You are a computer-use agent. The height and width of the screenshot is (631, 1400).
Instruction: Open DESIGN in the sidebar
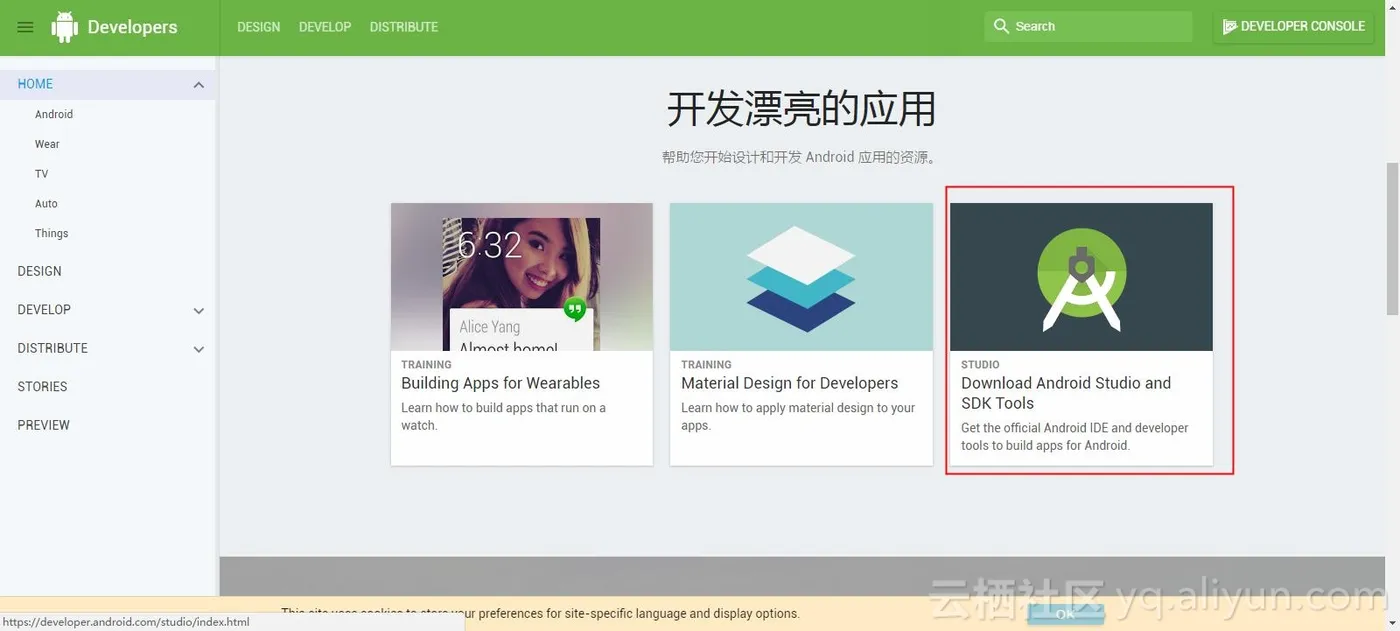pos(40,271)
